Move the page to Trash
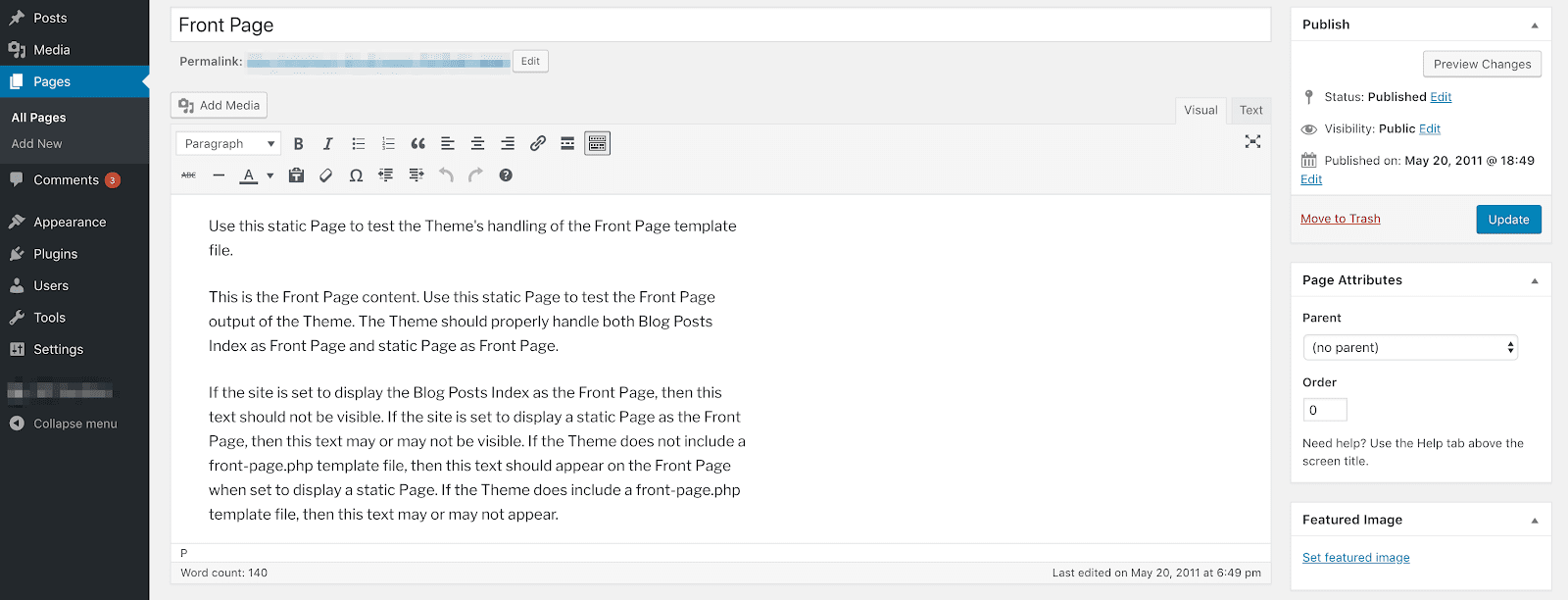Screen dimensions: 1568x600 pos(1341,219)
